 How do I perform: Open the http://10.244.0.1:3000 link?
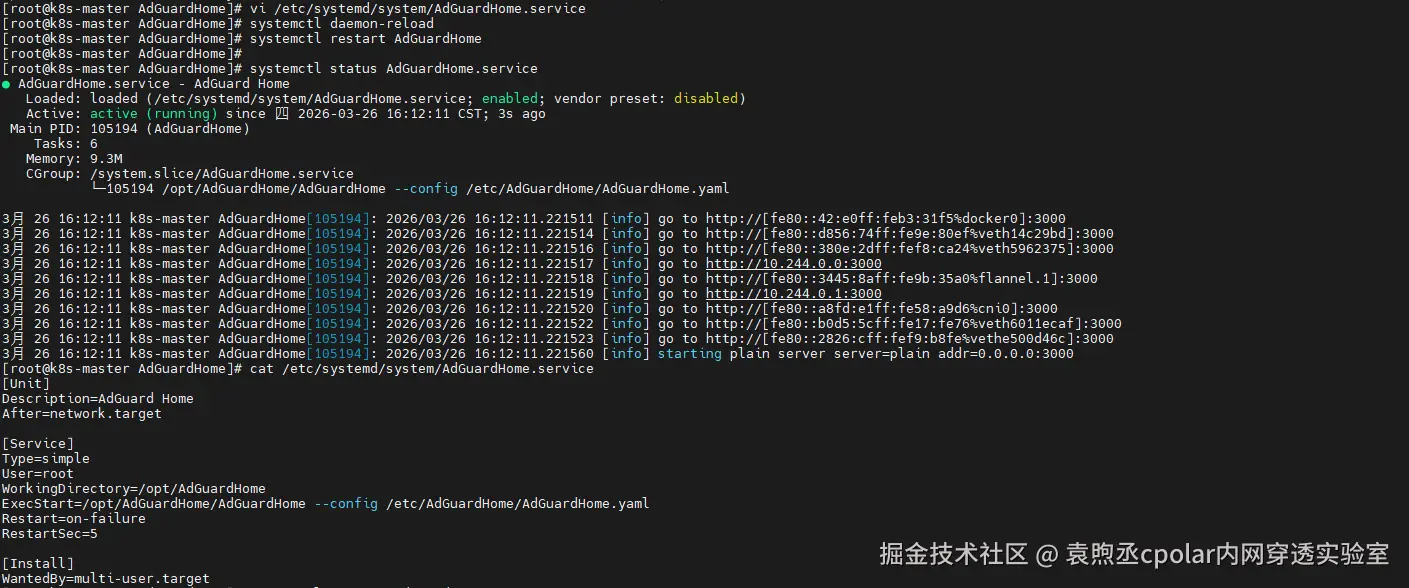tap(794, 294)
